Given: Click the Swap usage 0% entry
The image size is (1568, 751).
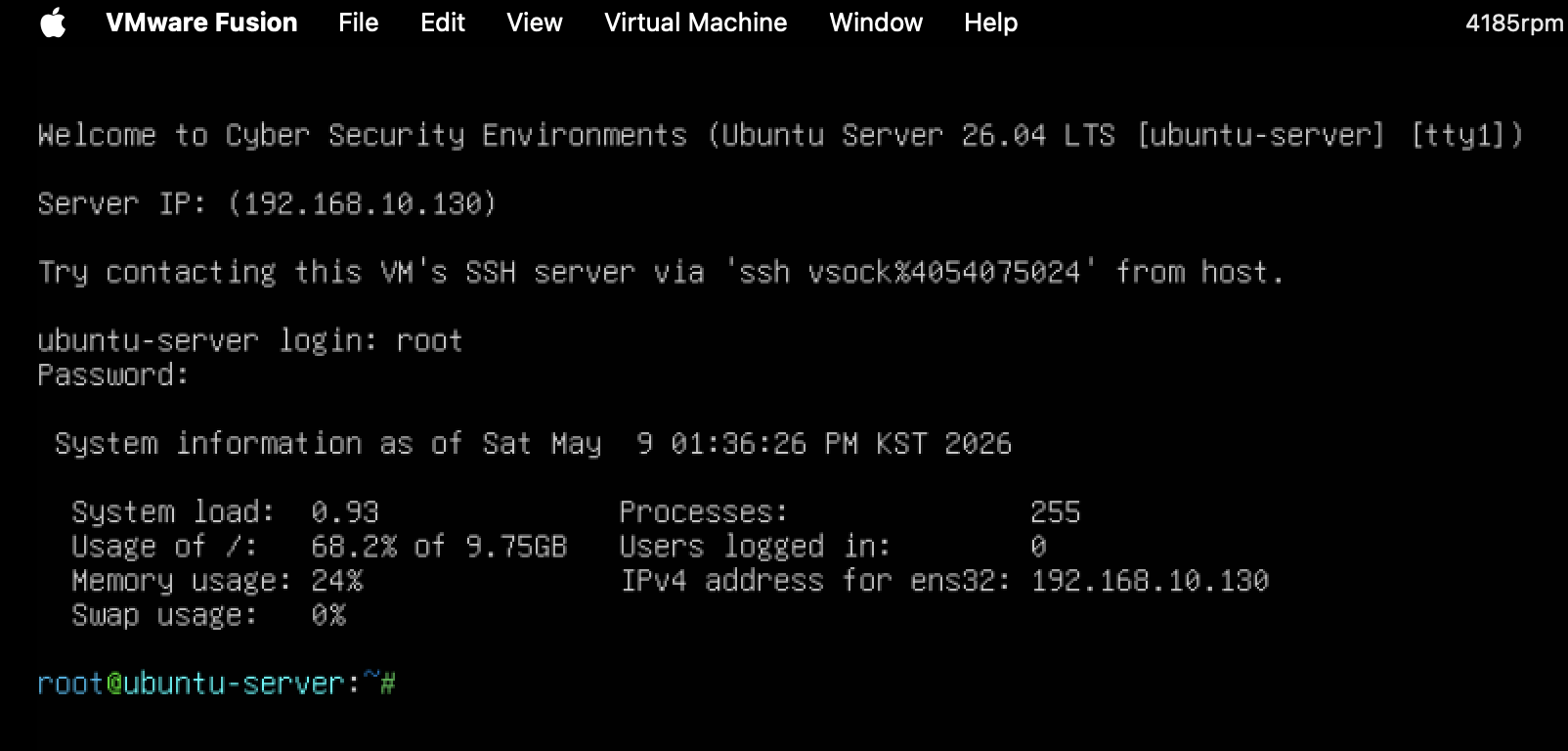Looking at the screenshot, I should point(208,615).
